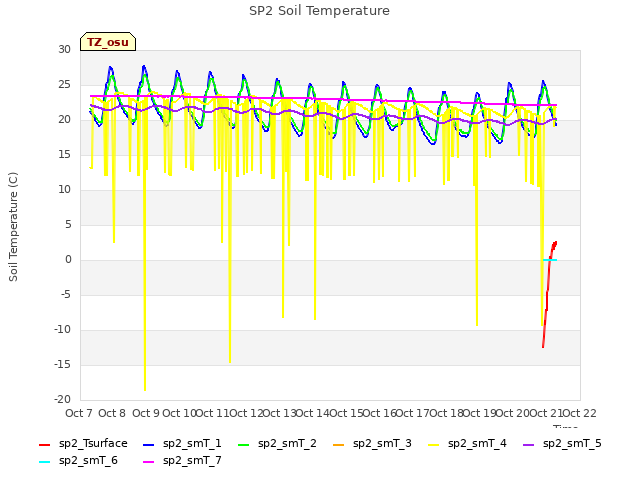Click the purple sp2_smT_5 legend swatch

tap(529, 444)
